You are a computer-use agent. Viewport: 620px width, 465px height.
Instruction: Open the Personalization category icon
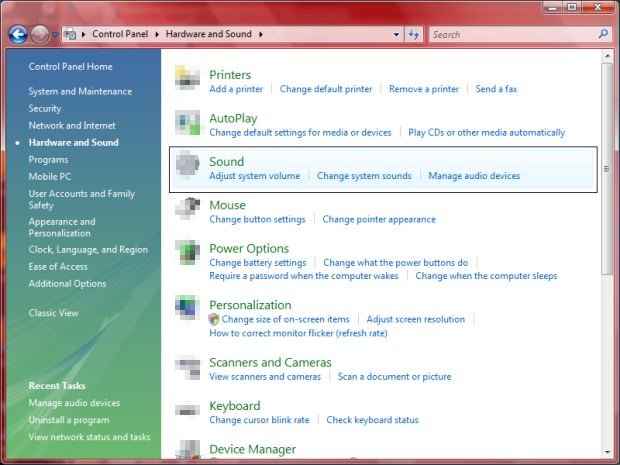pyautogui.click(x=187, y=310)
